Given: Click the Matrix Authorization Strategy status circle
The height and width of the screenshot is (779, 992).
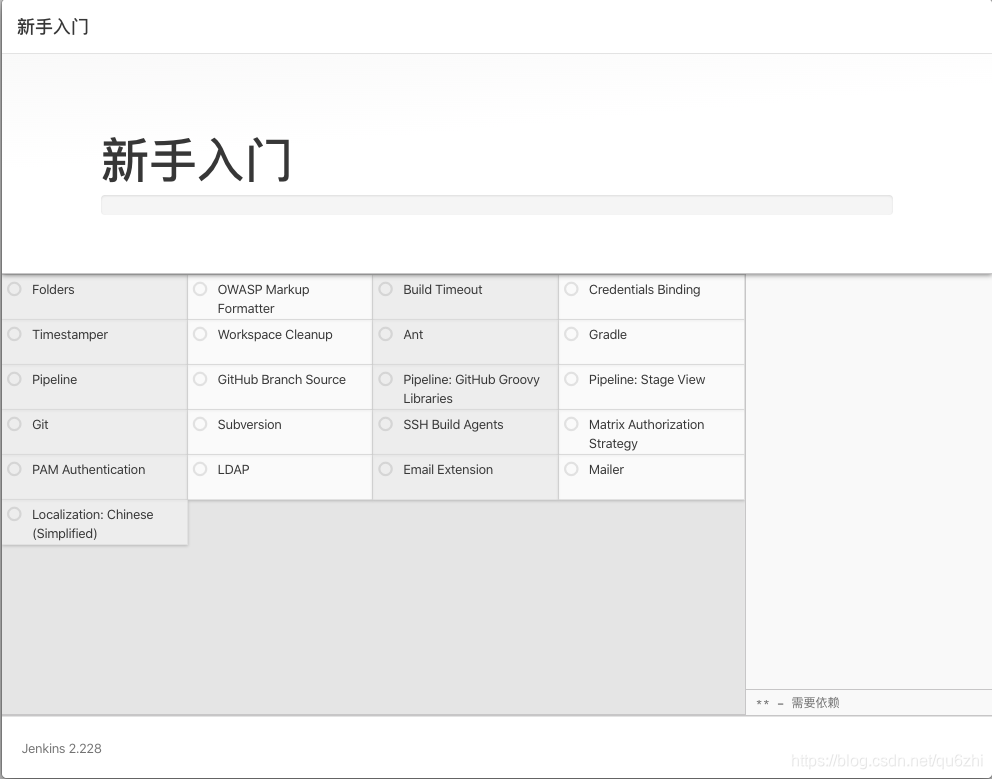Looking at the screenshot, I should (571, 424).
